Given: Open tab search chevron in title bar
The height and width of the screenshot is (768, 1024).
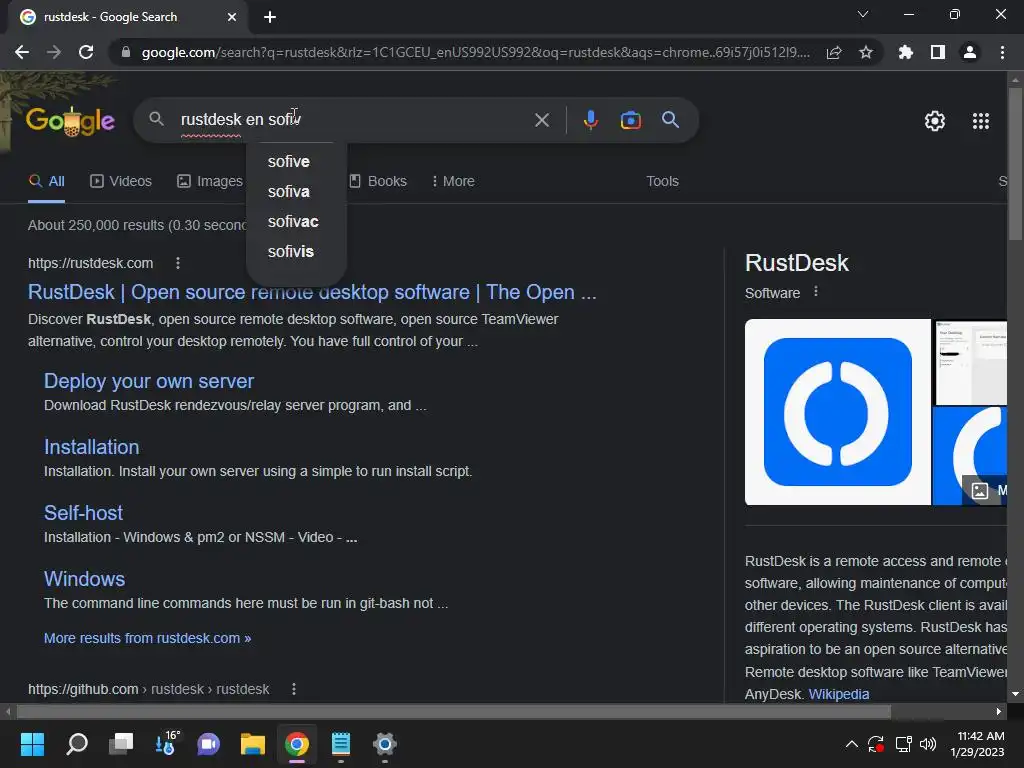Looking at the screenshot, I should pyautogui.click(x=863, y=14).
